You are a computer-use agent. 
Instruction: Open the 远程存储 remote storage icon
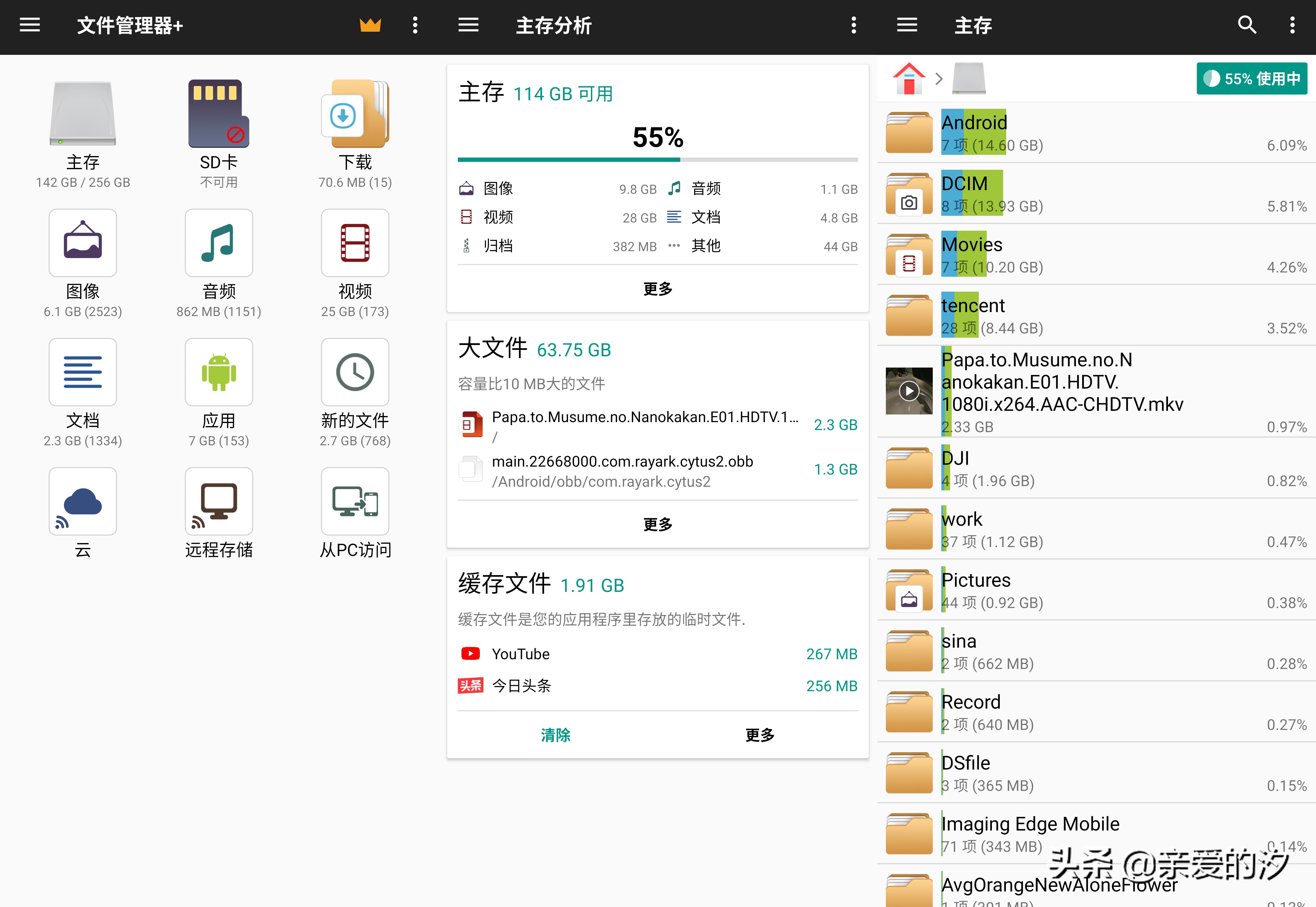tap(219, 502)
